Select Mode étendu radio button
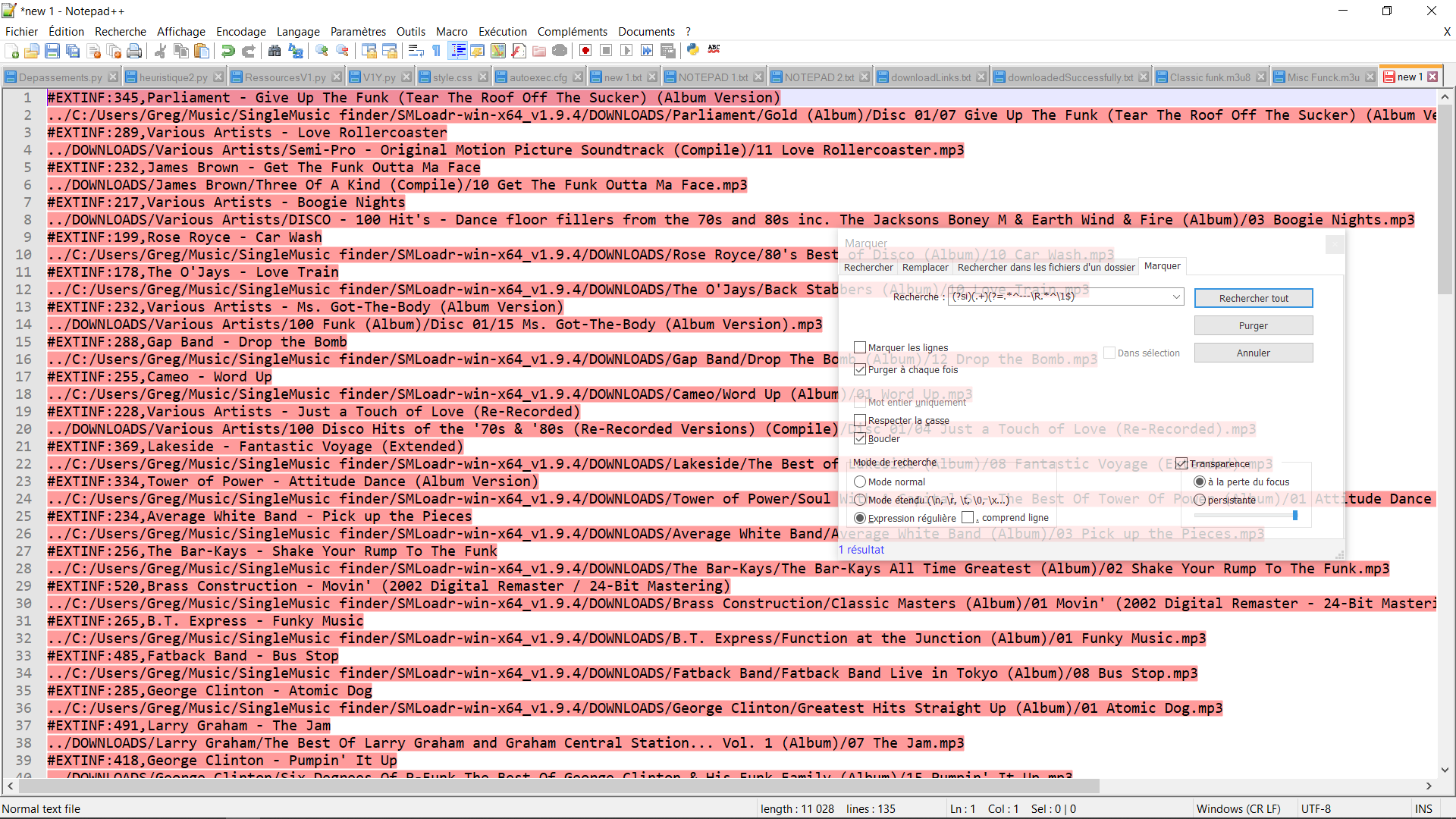 [860, 500]
